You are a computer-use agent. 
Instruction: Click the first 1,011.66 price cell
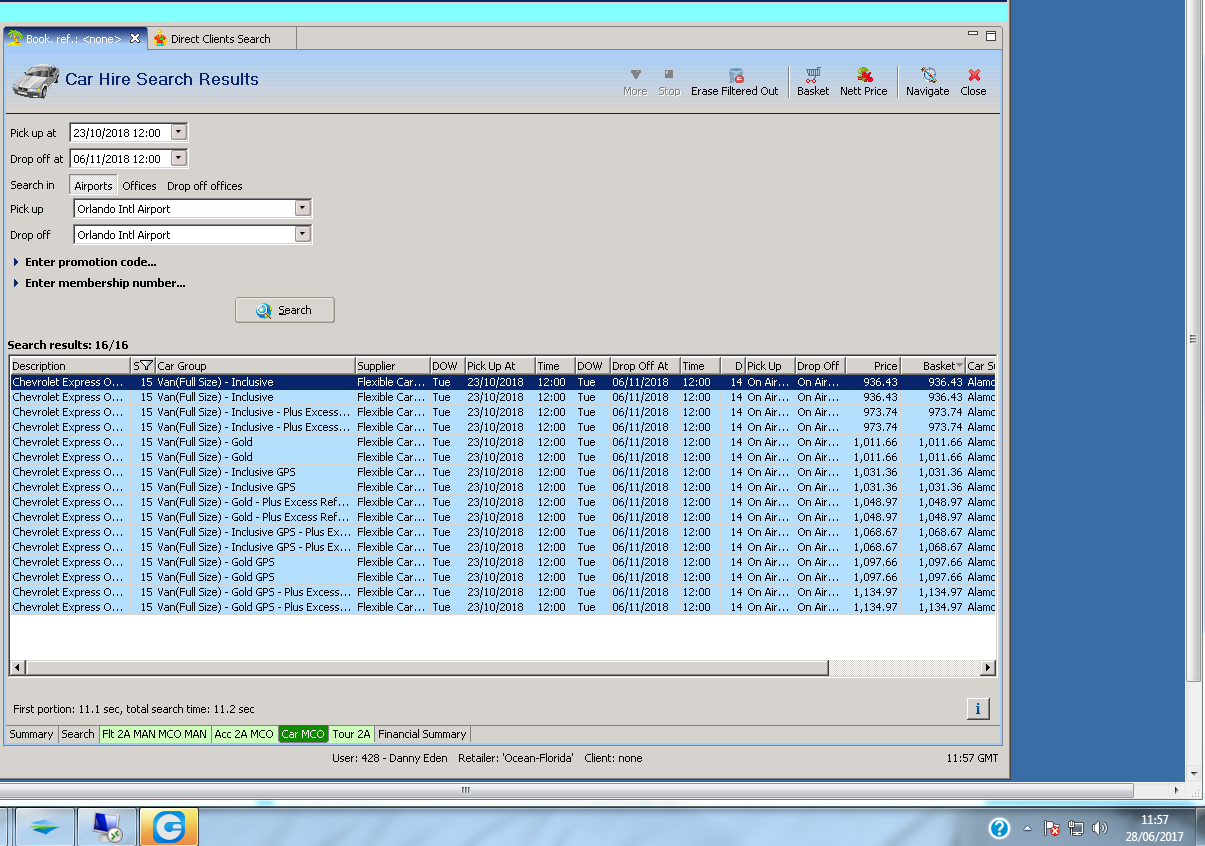[x=875, y=442]
